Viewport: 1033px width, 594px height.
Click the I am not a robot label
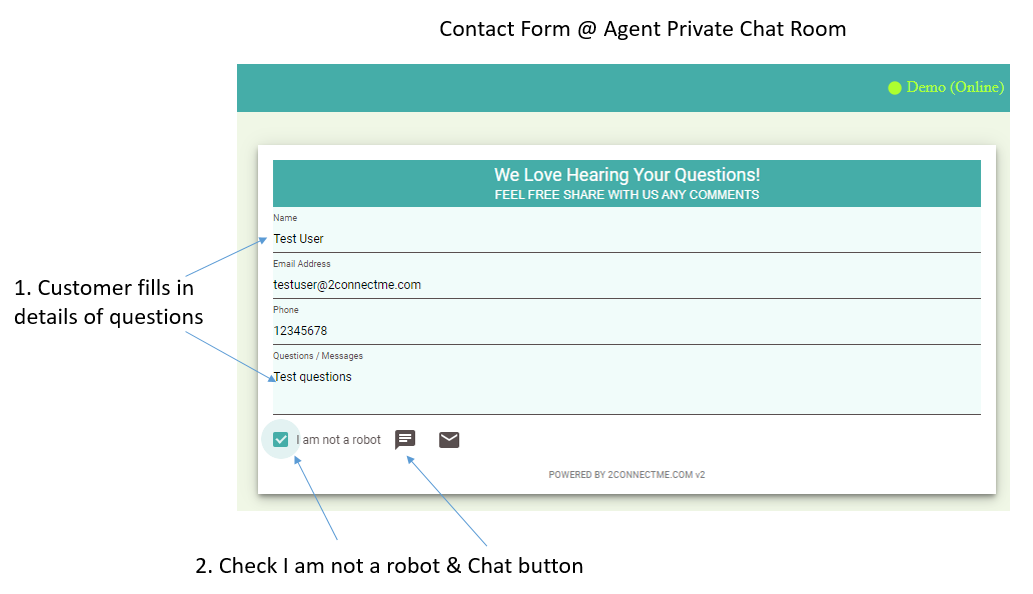339,439
